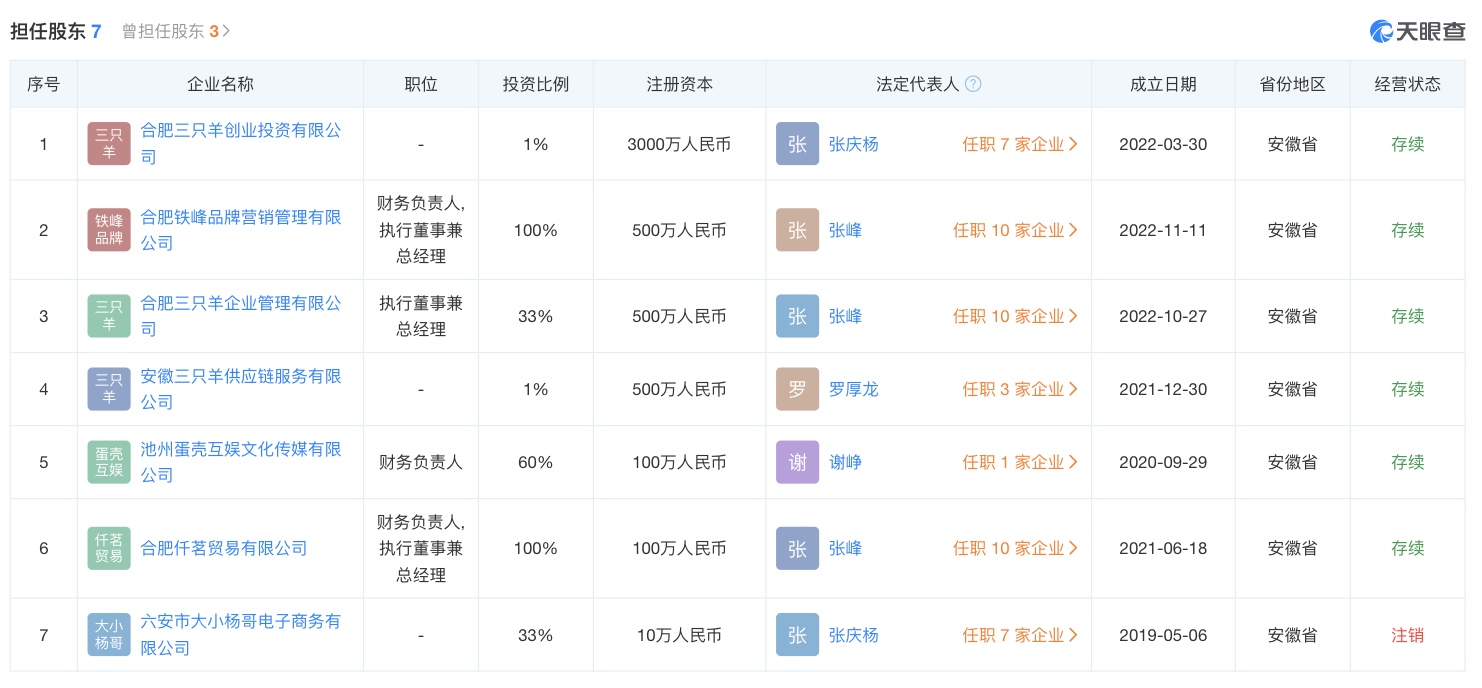Screen dimensions: 1482x688
Task: Click the help icon beside 法定代表人
Action: click(x=973, y=84)
